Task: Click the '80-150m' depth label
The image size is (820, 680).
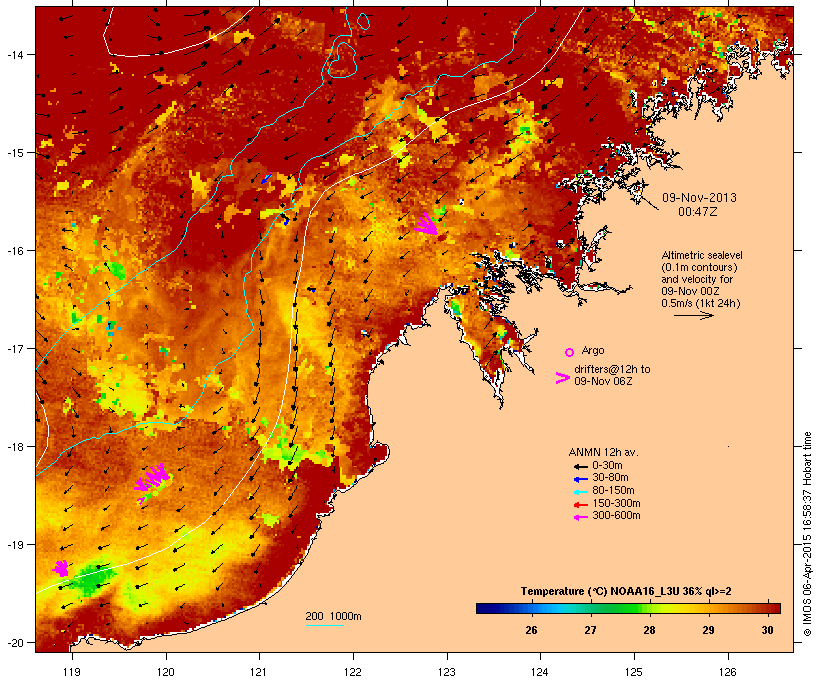Action: click(613, 491)
